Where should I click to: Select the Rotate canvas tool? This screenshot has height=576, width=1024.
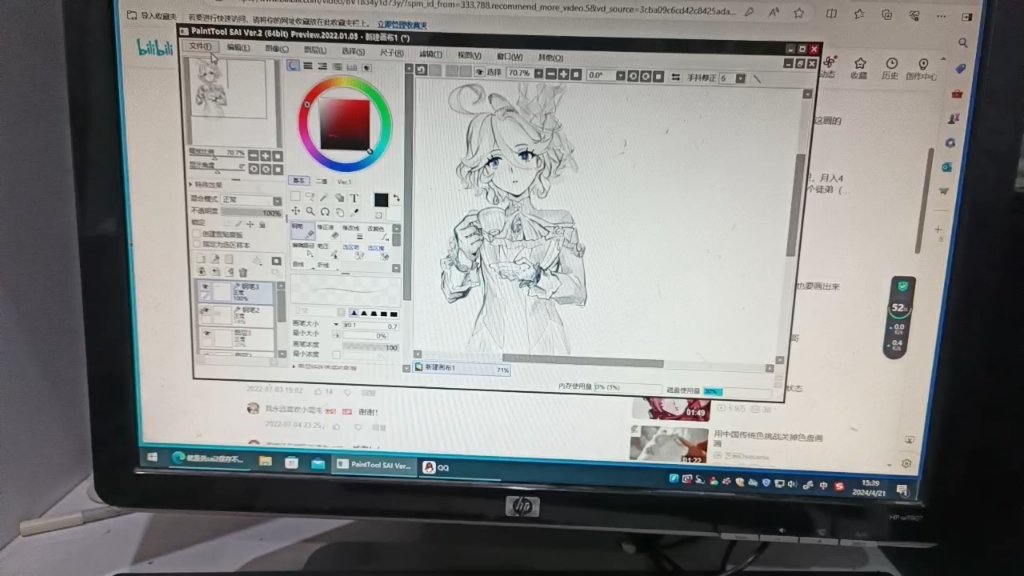pyautogui.click(x=325, y=212)
